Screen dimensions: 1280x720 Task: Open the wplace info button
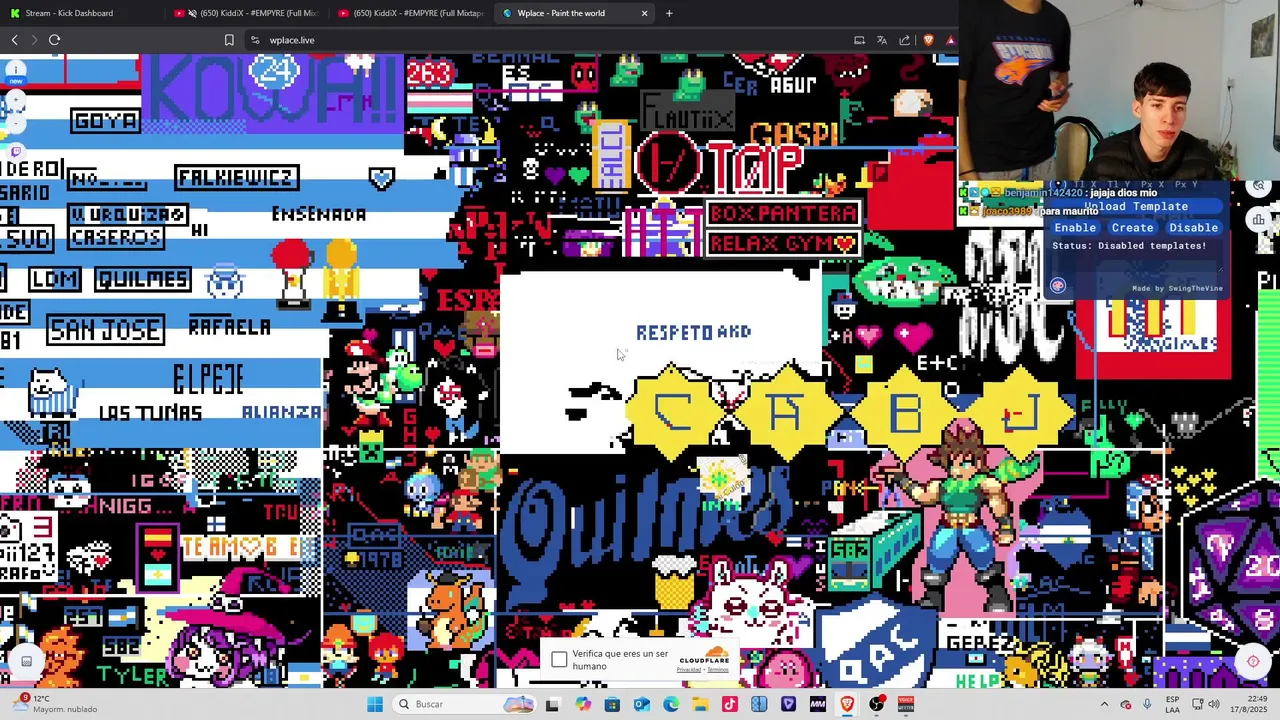point(15,70)
